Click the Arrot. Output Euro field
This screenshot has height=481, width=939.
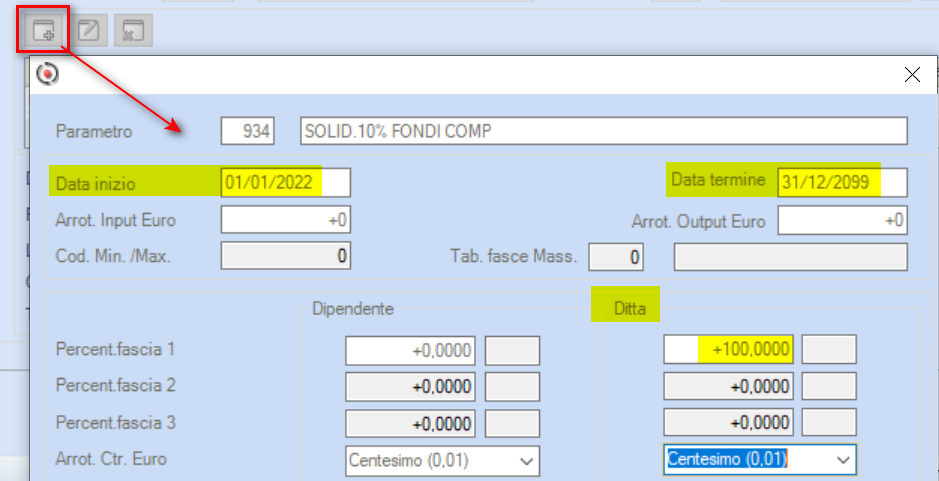pyautogui.click(x=843, y=220)
